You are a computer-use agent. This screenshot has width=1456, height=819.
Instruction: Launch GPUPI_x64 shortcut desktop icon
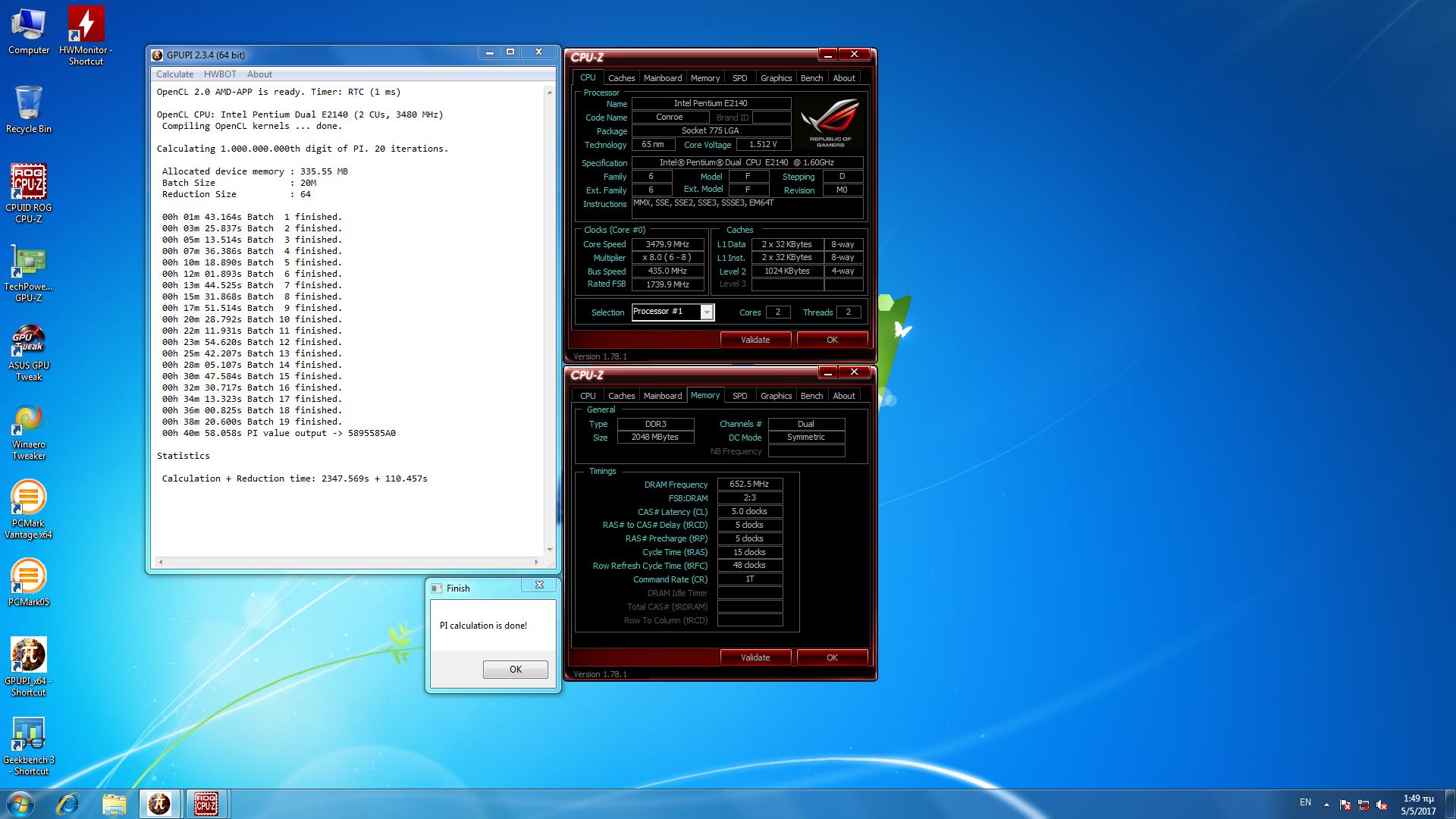29,667
